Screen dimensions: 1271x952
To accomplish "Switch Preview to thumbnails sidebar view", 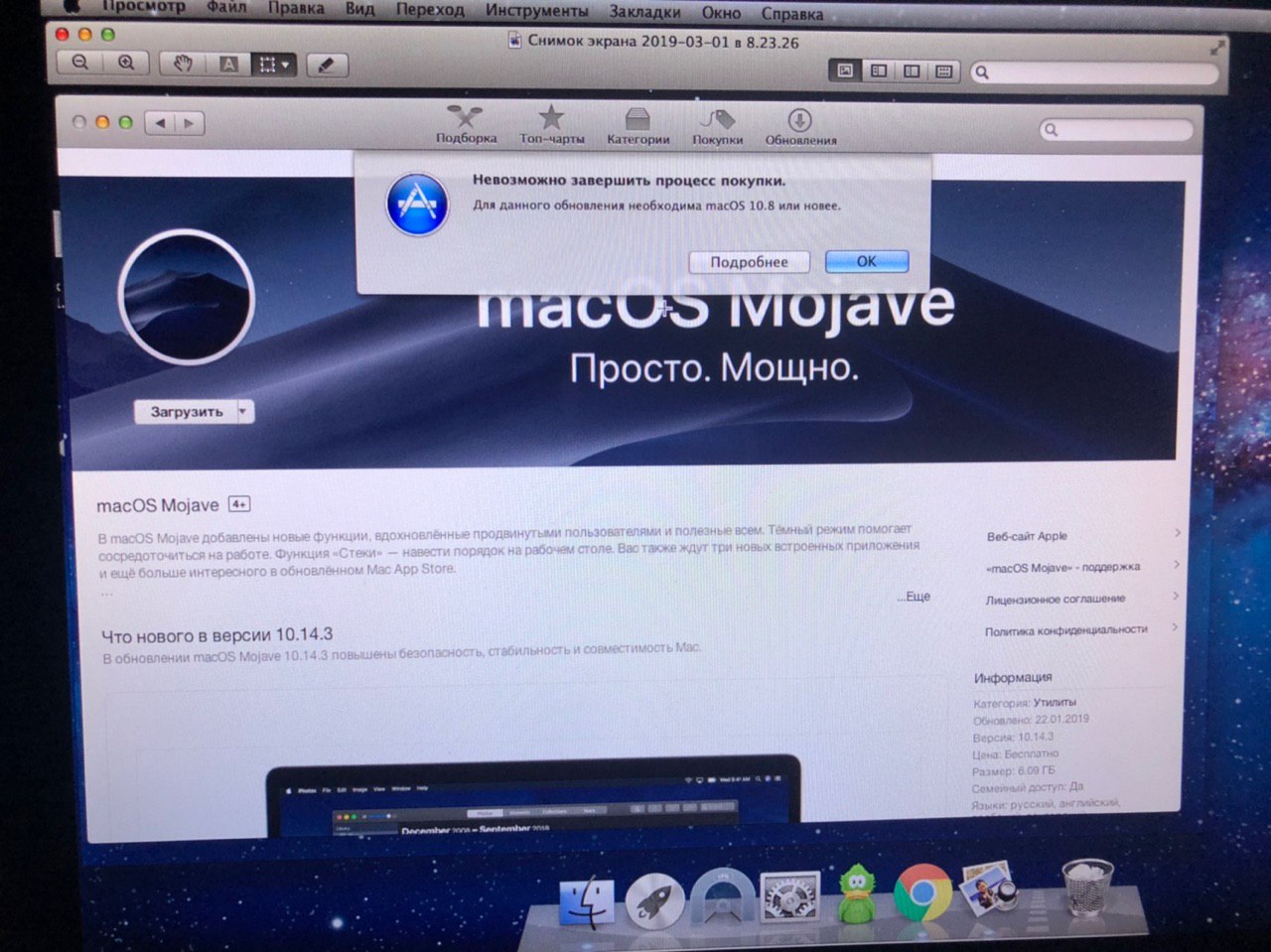I will (x=878, y=70).
